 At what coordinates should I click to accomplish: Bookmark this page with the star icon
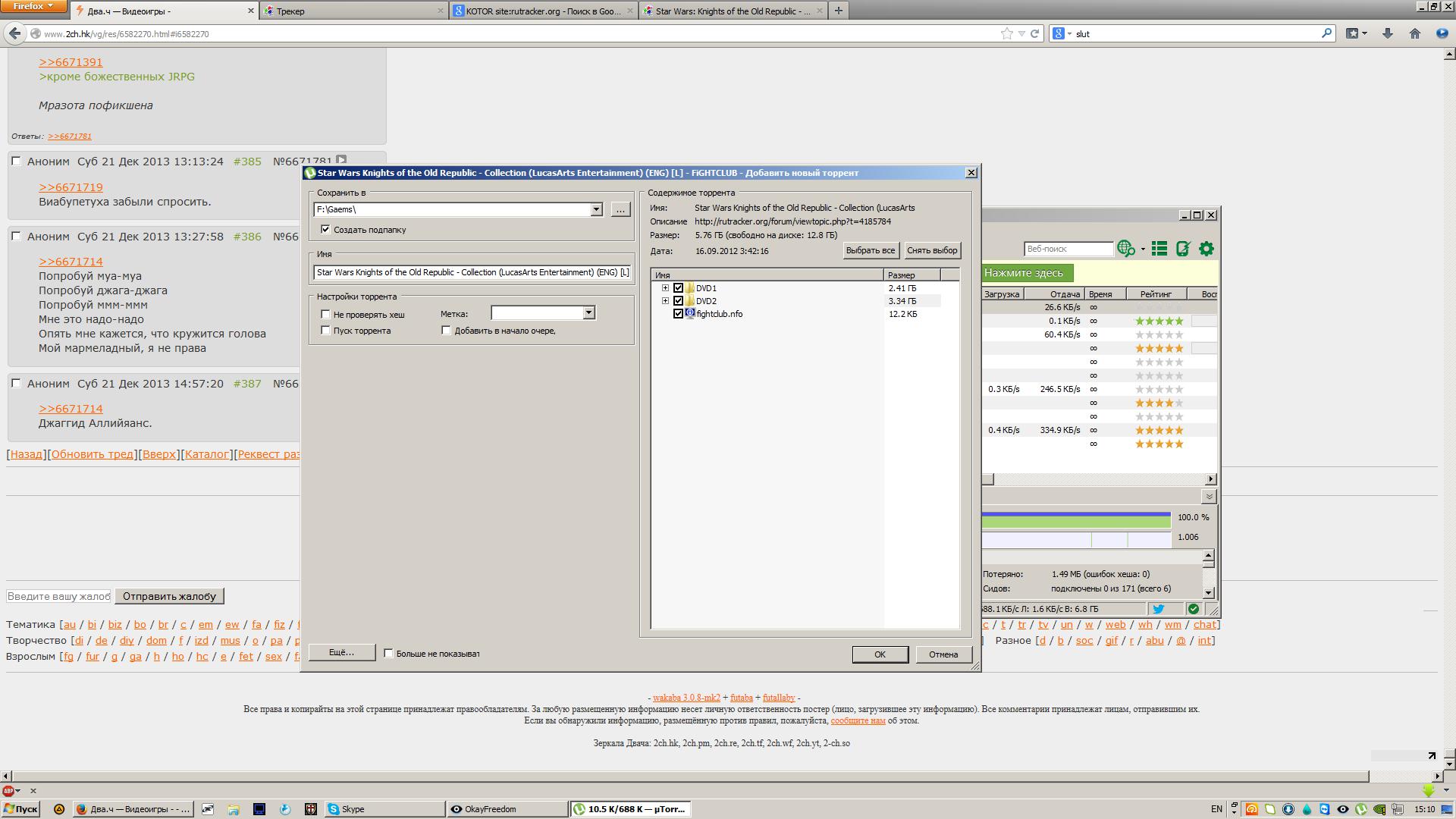1006,33
